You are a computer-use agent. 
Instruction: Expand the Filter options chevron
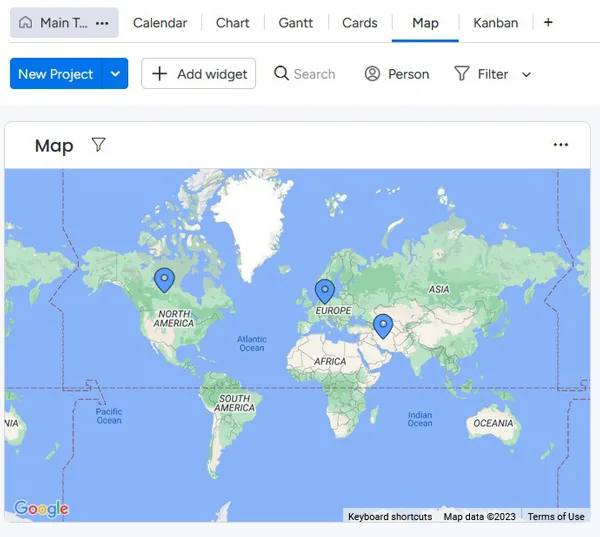point(527,74)
